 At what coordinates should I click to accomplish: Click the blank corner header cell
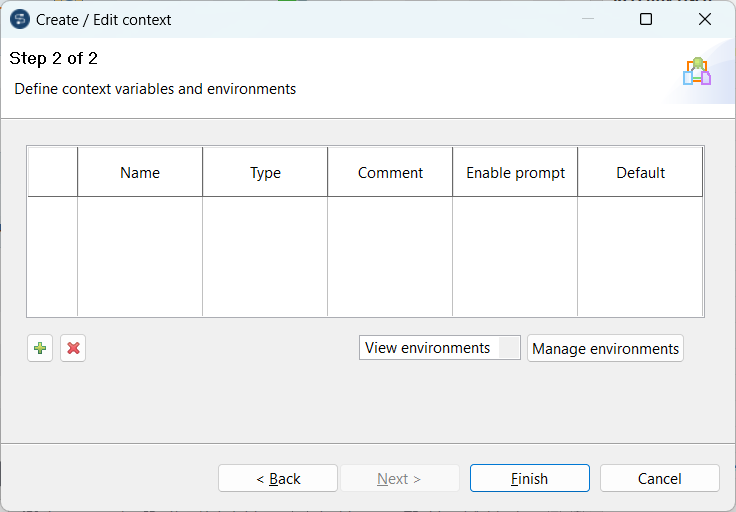coord(52,172)
